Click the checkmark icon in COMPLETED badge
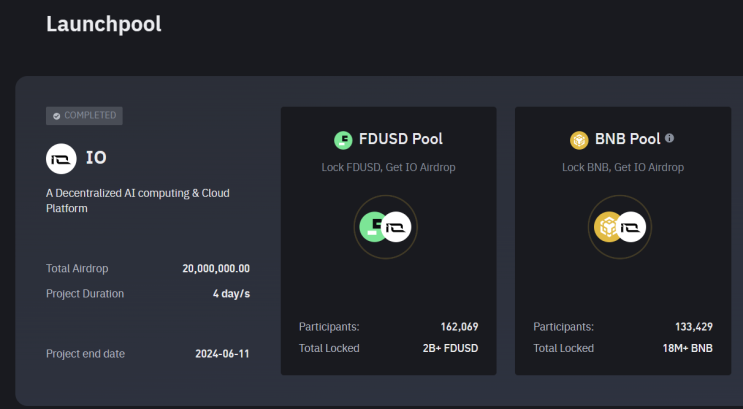 coord(56,116)
